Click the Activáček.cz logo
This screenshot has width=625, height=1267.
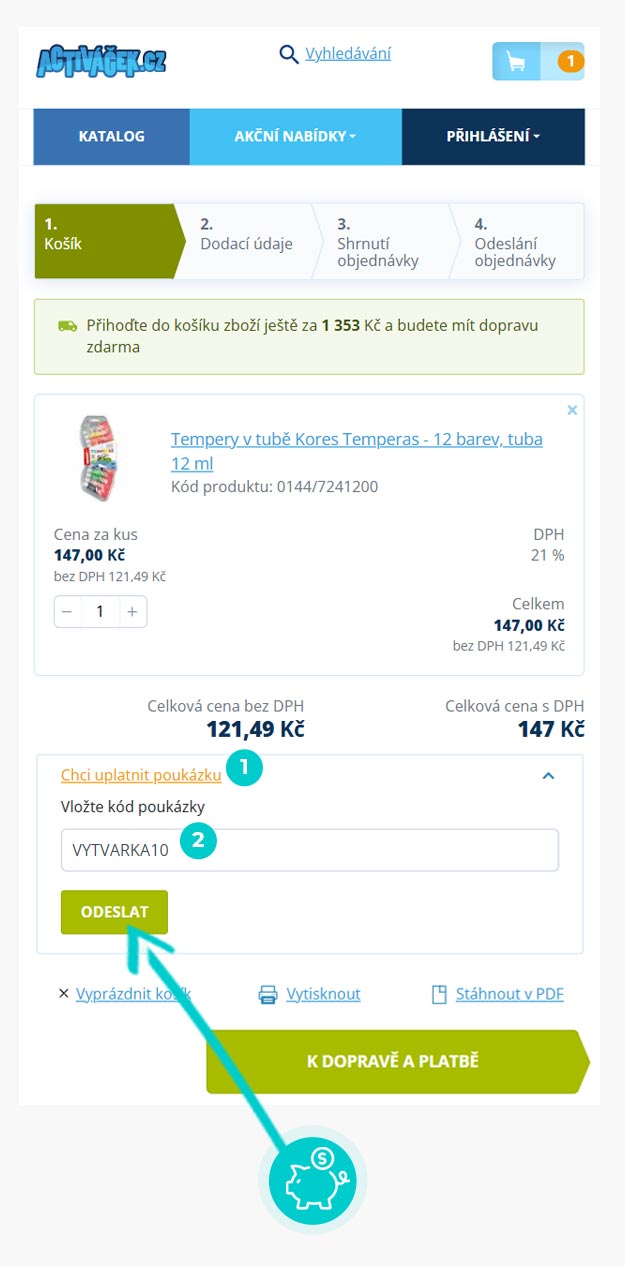point(101,62)
